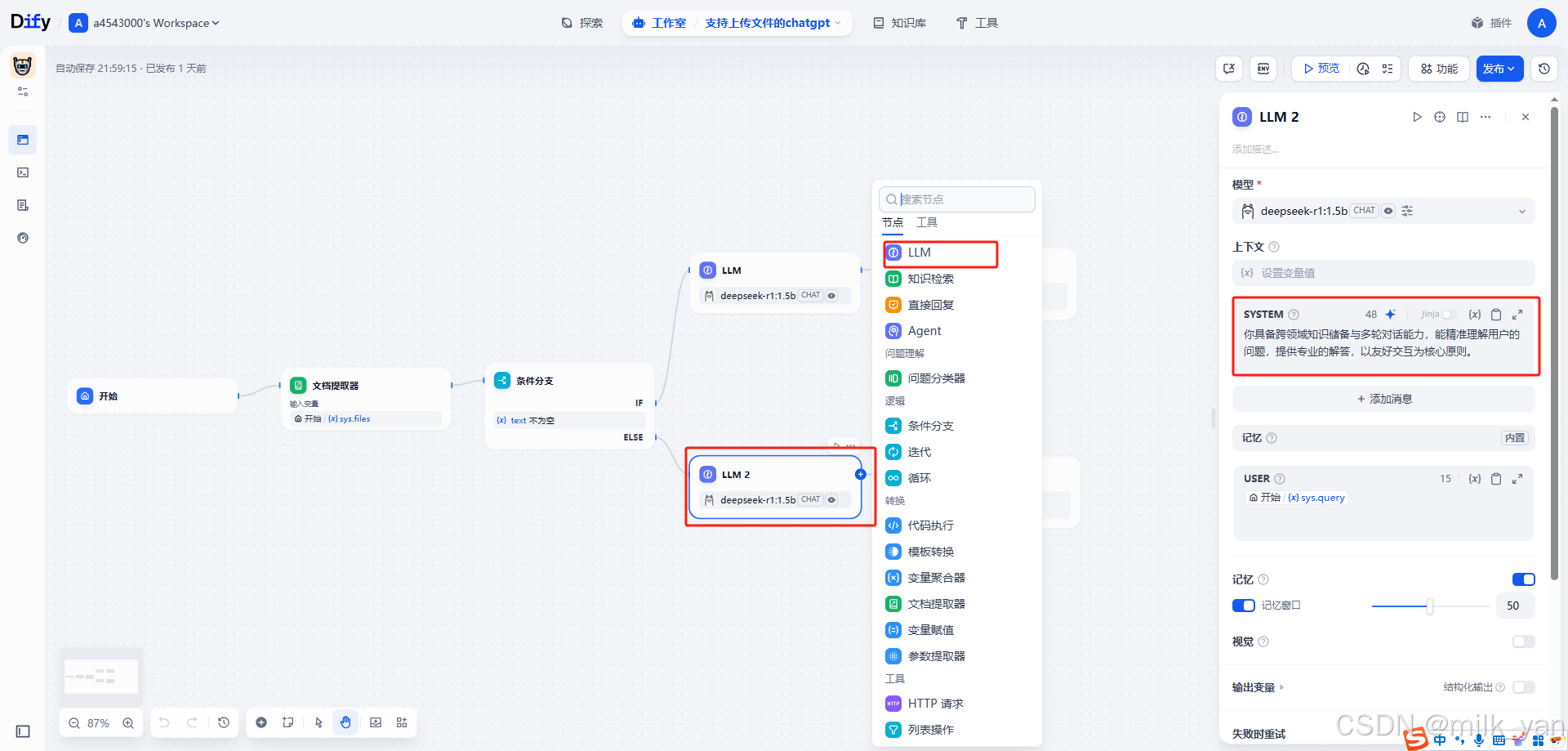
Task: Open the top 工具 tools tab
Action: 977,23
